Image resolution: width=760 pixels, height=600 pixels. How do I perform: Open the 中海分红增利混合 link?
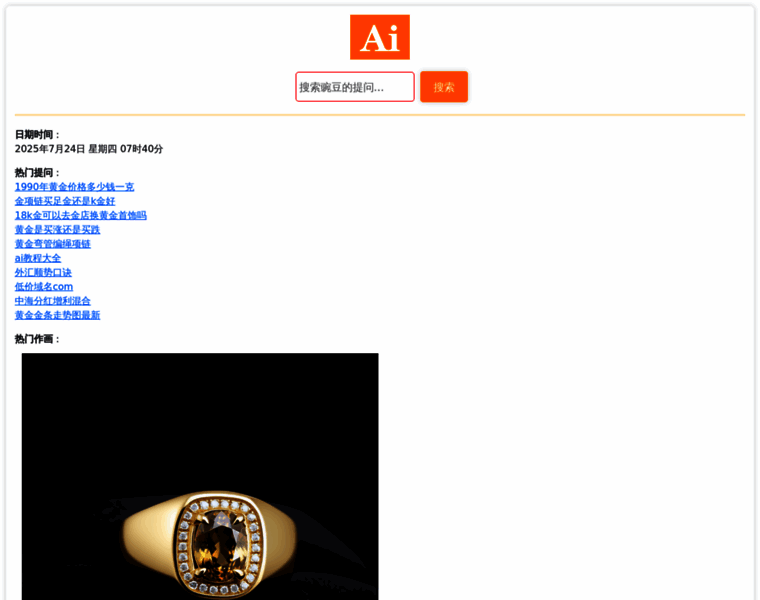[52, 301]
